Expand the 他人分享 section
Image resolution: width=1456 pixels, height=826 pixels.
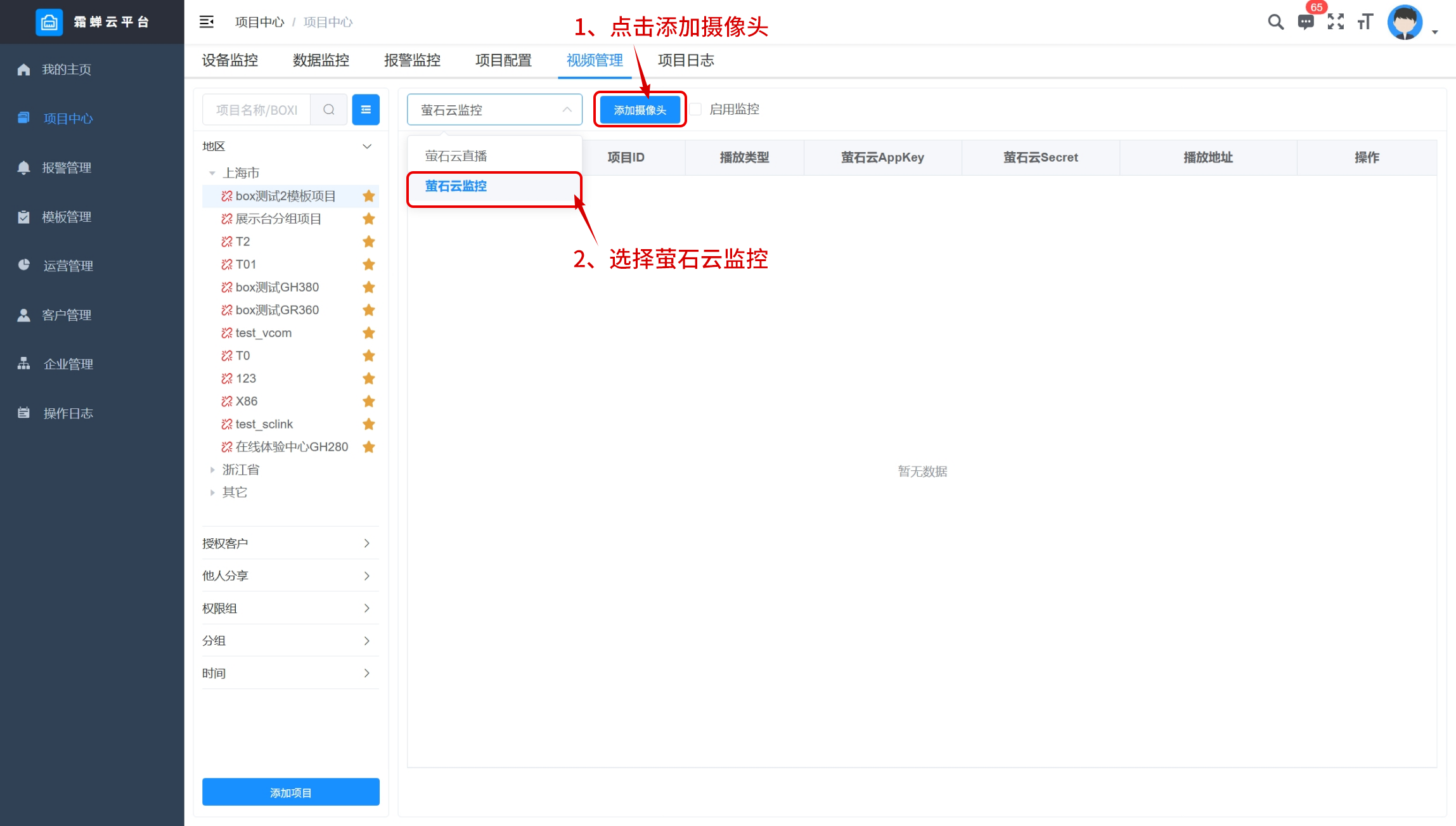point(290,576)
